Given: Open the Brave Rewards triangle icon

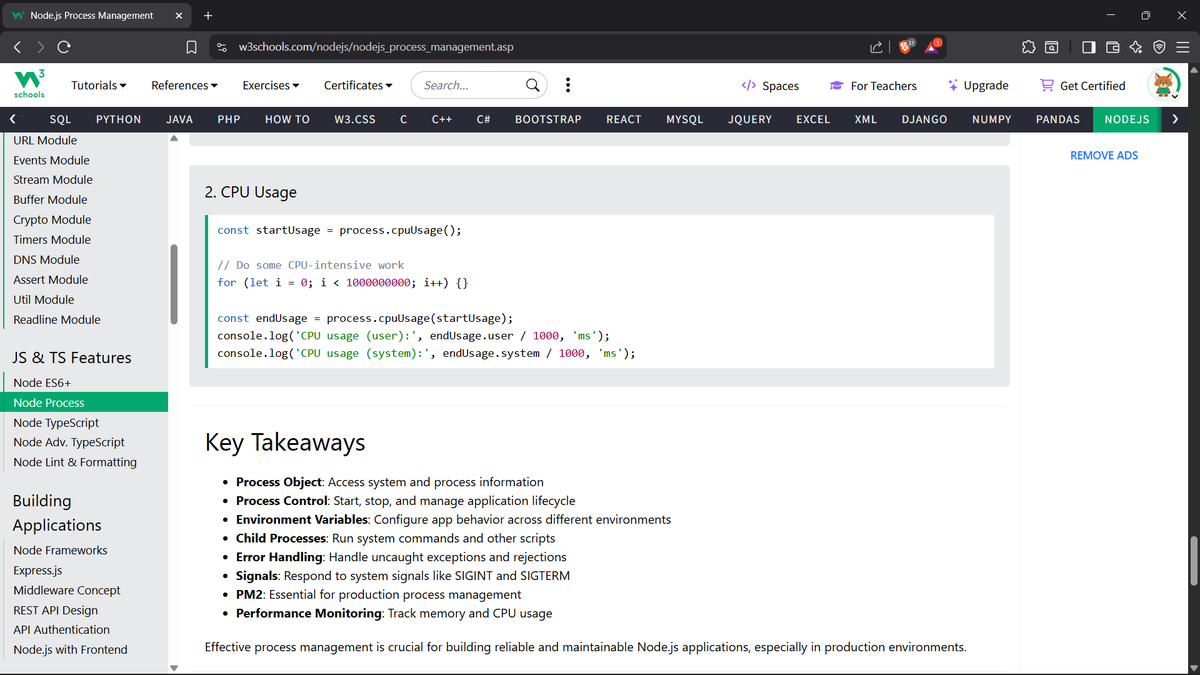Looking at the screenshot, I should 932,46.
